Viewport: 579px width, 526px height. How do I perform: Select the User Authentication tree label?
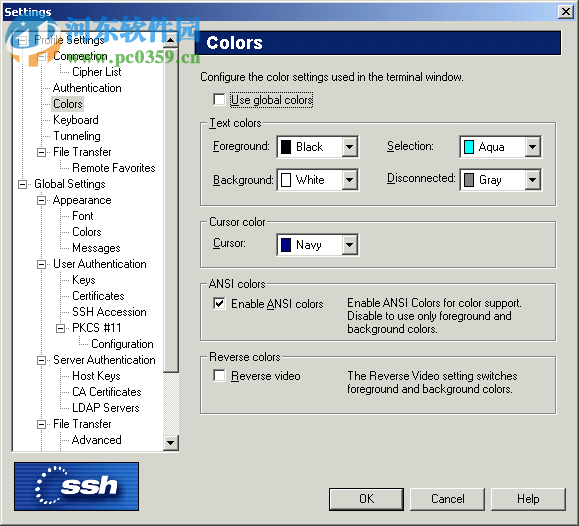[100, 264]
